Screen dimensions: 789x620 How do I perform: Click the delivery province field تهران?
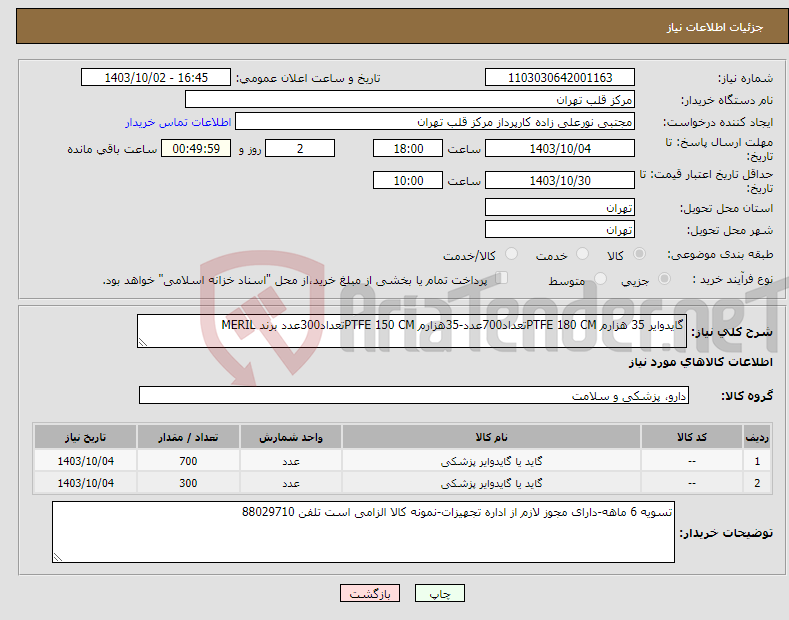560,207
